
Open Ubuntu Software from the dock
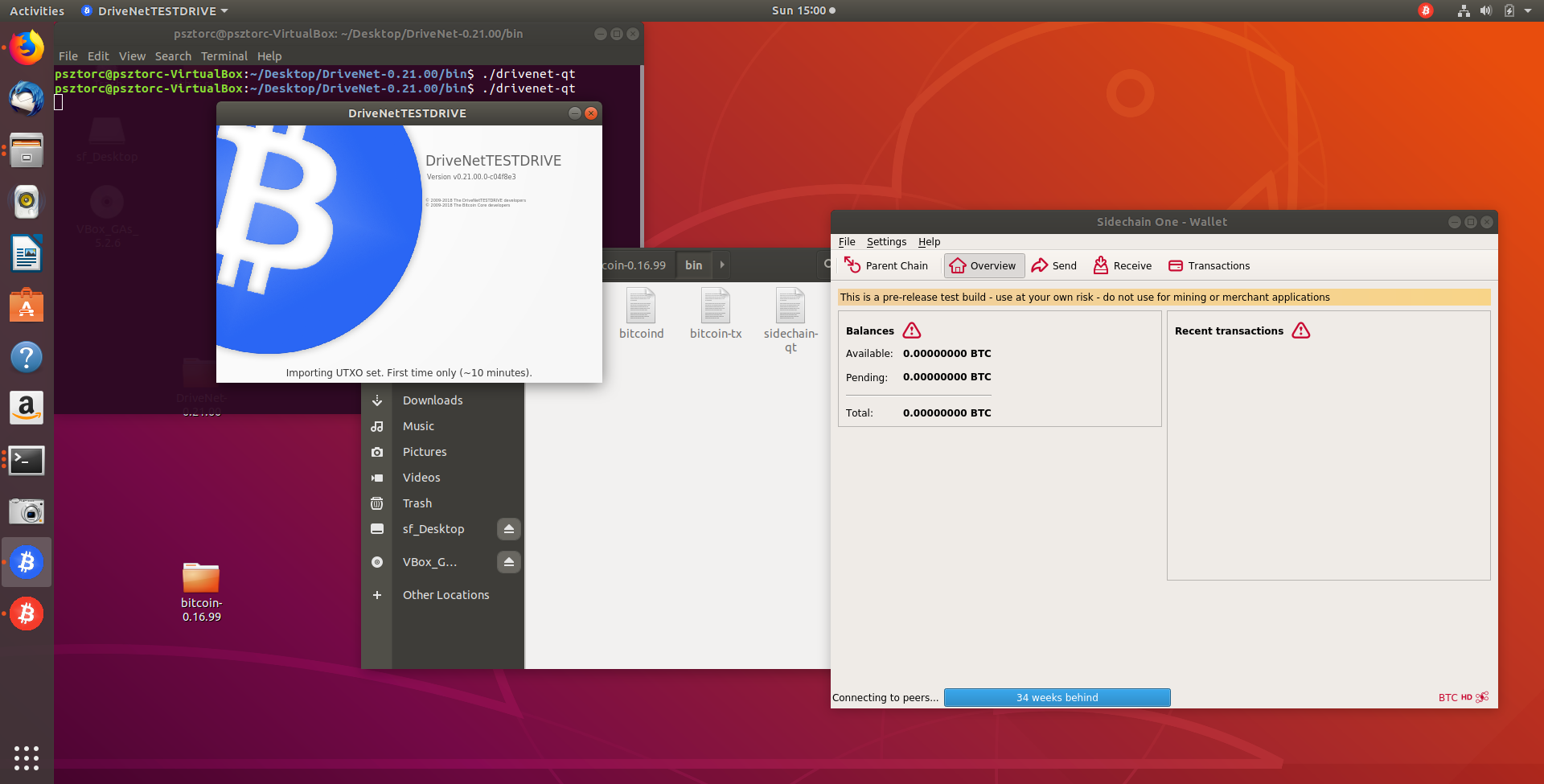pos(27,306)
